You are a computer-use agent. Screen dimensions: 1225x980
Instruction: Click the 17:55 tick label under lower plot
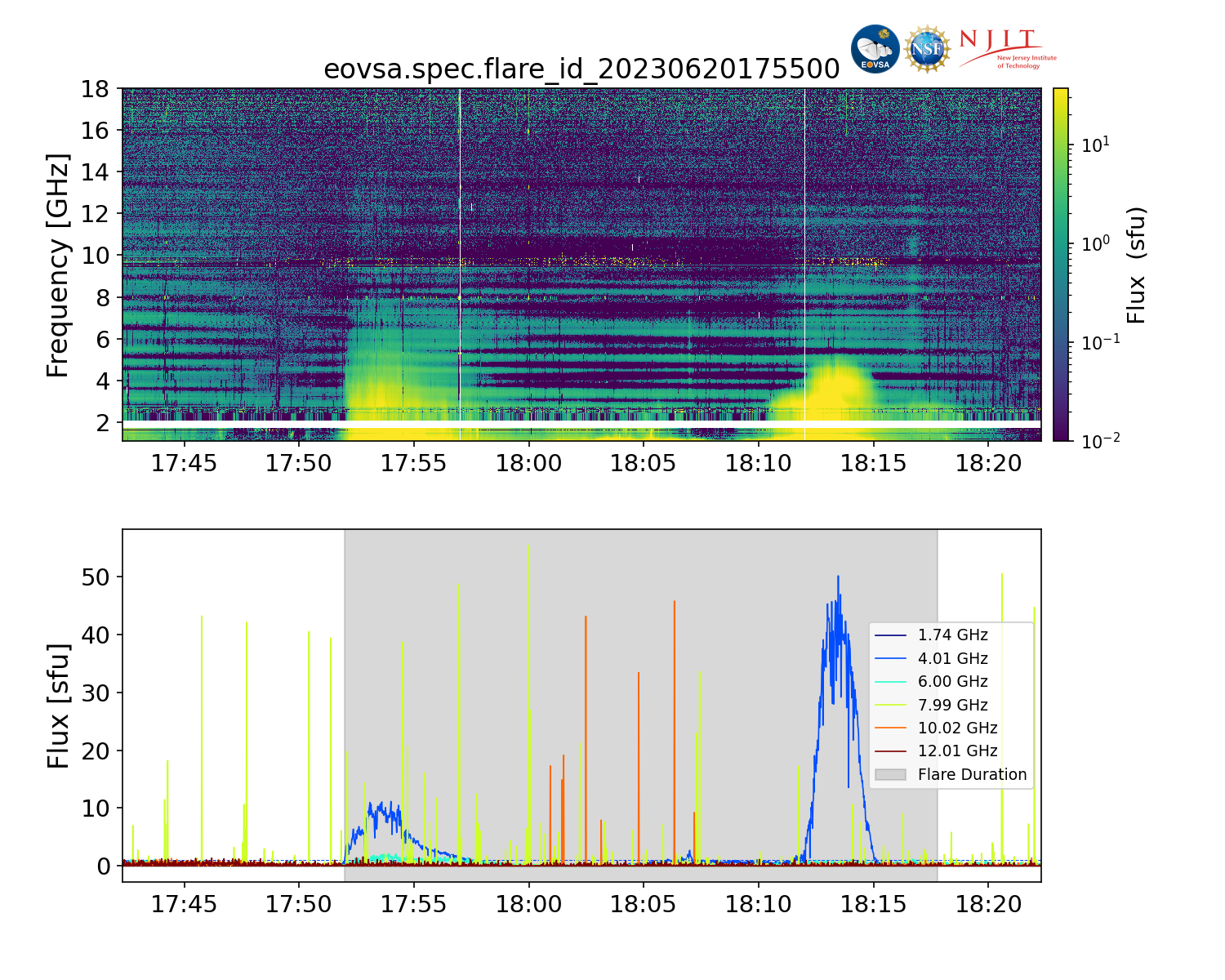414,904
